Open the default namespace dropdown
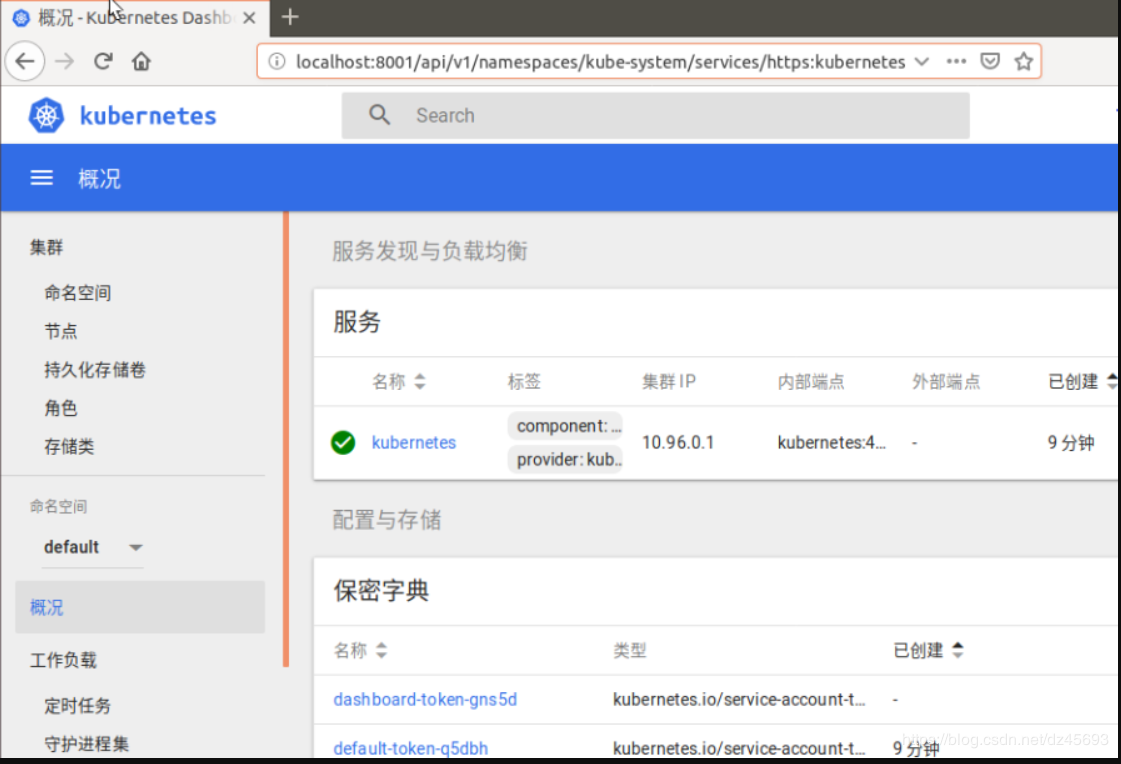Screen dimensions: 1121x764 93,547
